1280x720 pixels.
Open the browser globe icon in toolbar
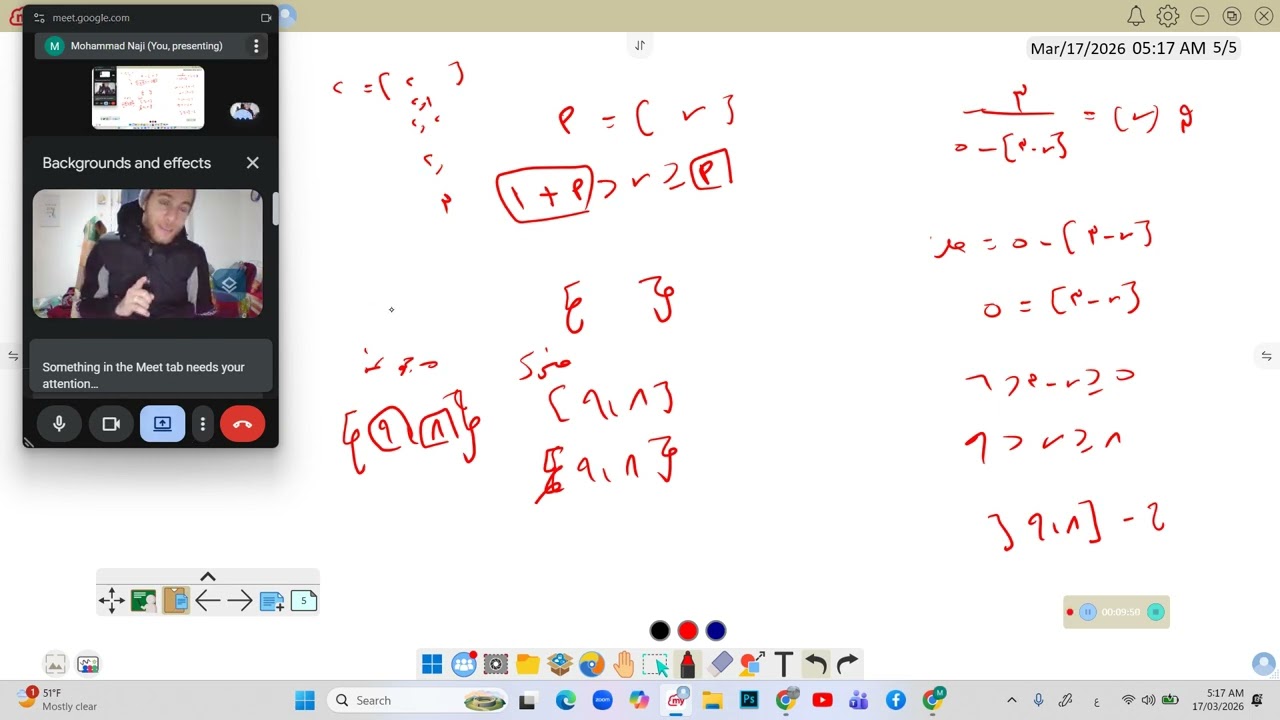click(592, 664)
